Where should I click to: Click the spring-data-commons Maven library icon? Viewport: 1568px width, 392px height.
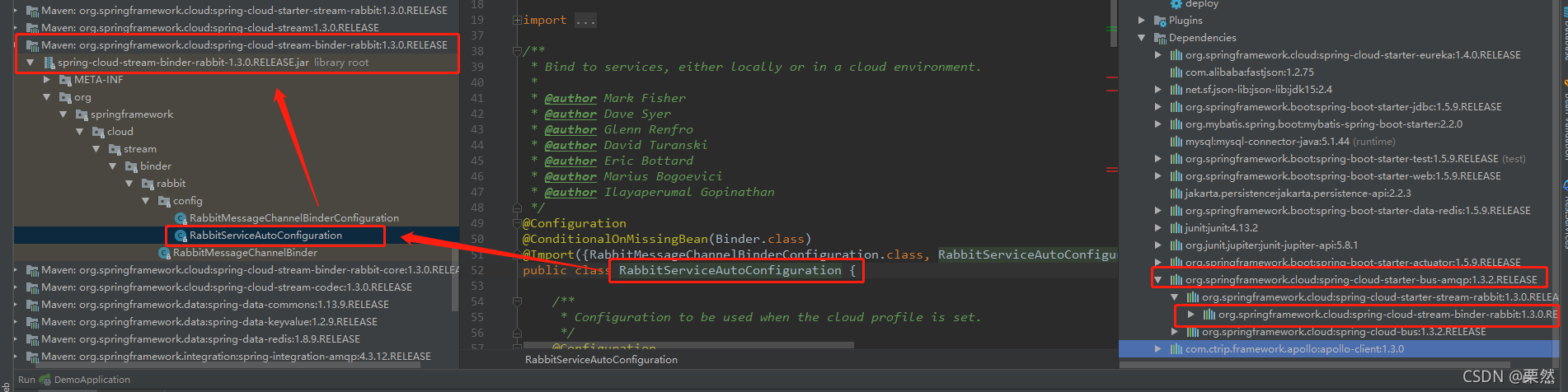click(33, 305)
